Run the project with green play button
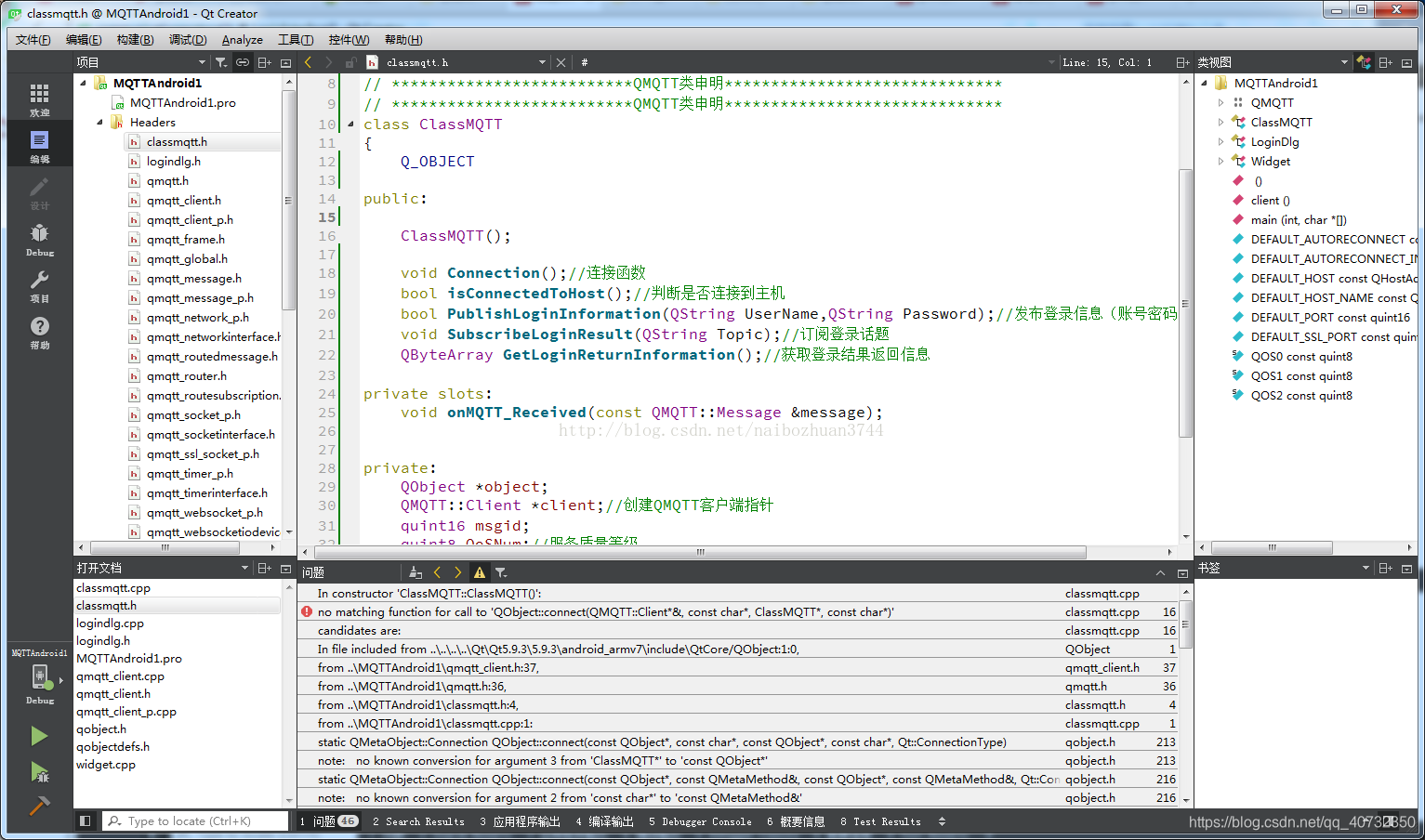This screenshot has width=1425, height=840. coord(39,736)
